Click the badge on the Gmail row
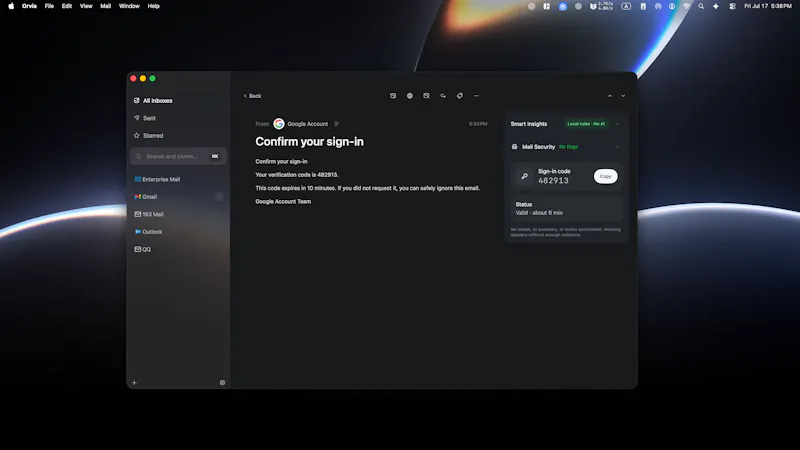Viewport: 800px width, 450px height. pyautogui.click(x=219, y=197)
